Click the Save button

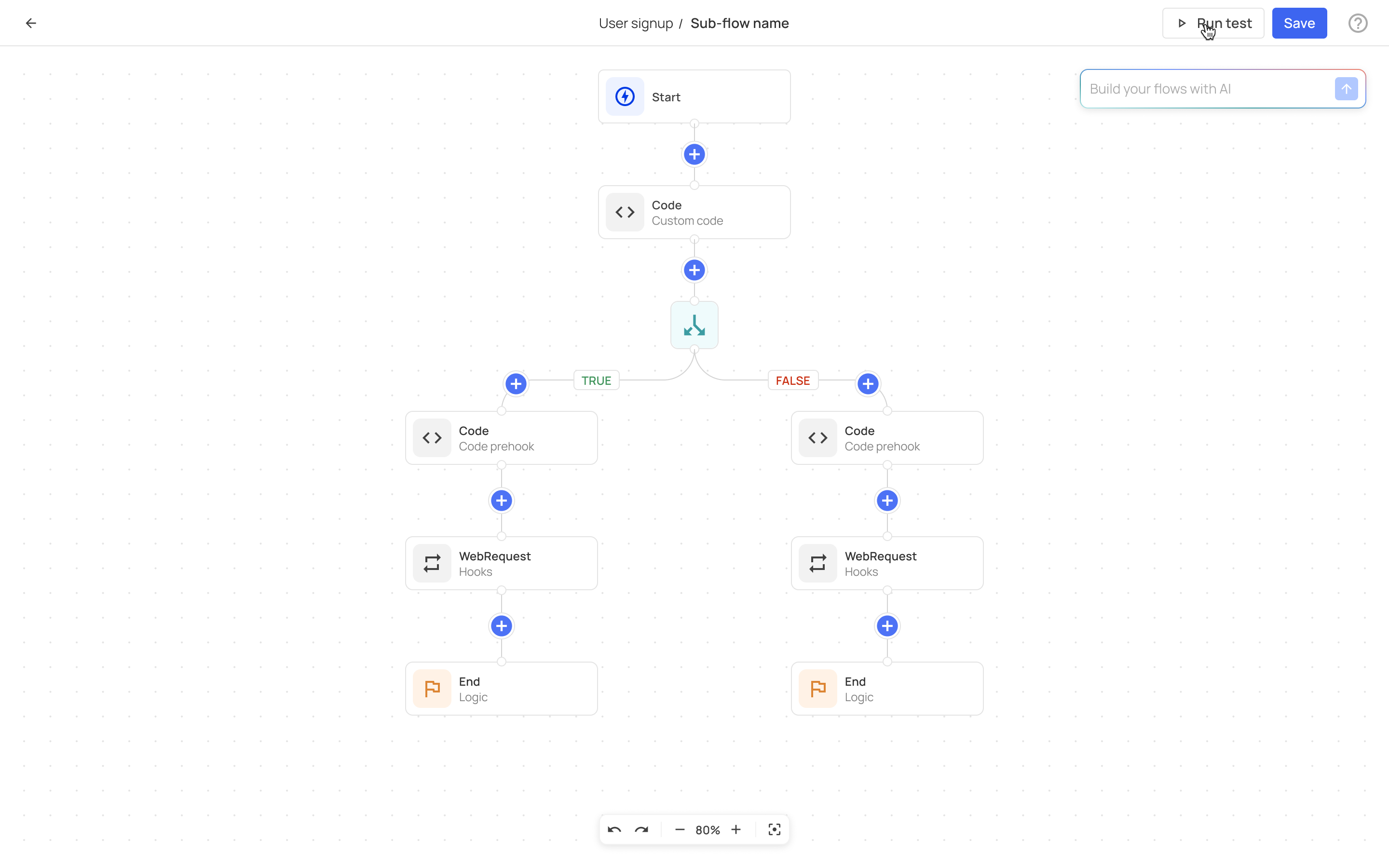1299,23
